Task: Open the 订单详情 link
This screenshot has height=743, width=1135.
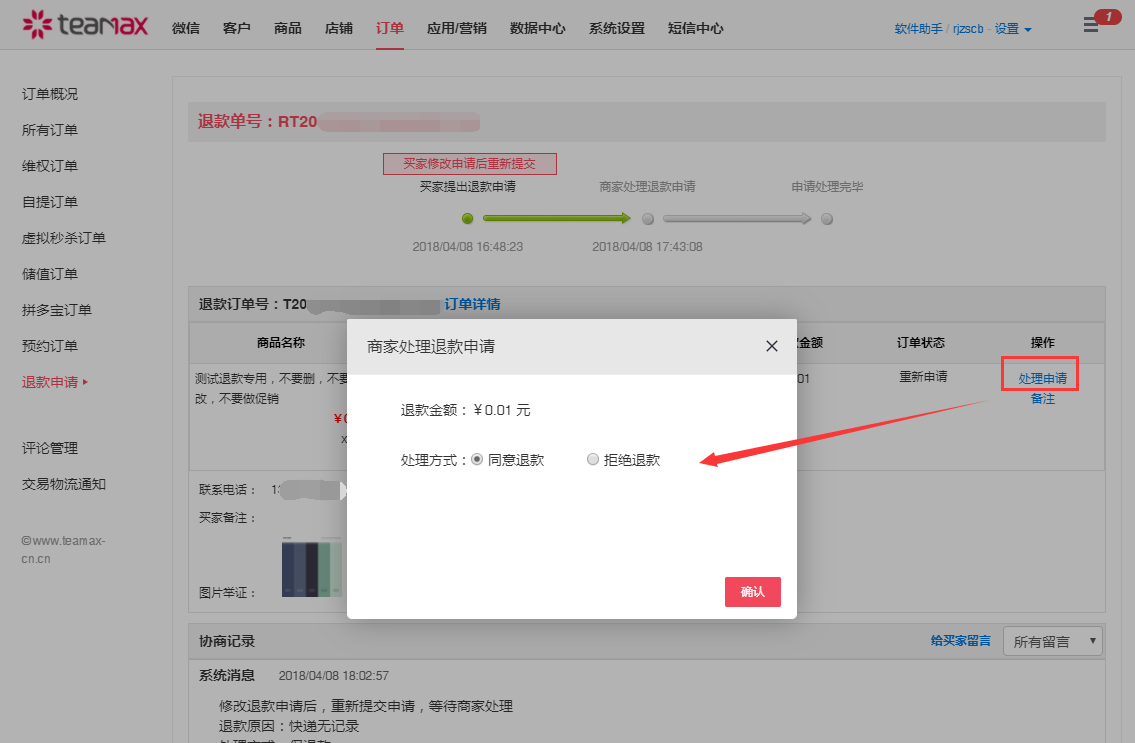Action: point(472,304)
